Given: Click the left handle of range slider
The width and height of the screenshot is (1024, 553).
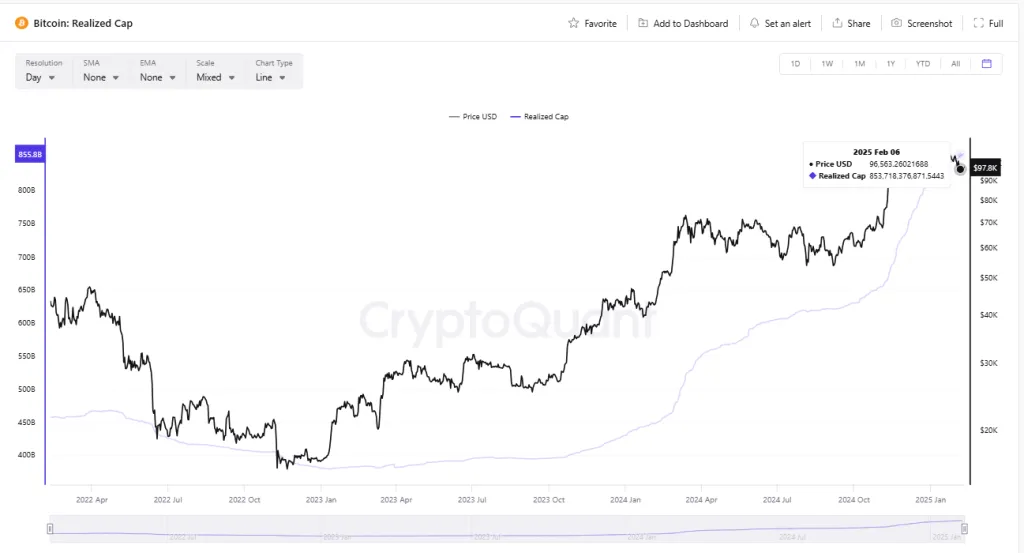Looking at the screenshot, I should pos(49,527).
